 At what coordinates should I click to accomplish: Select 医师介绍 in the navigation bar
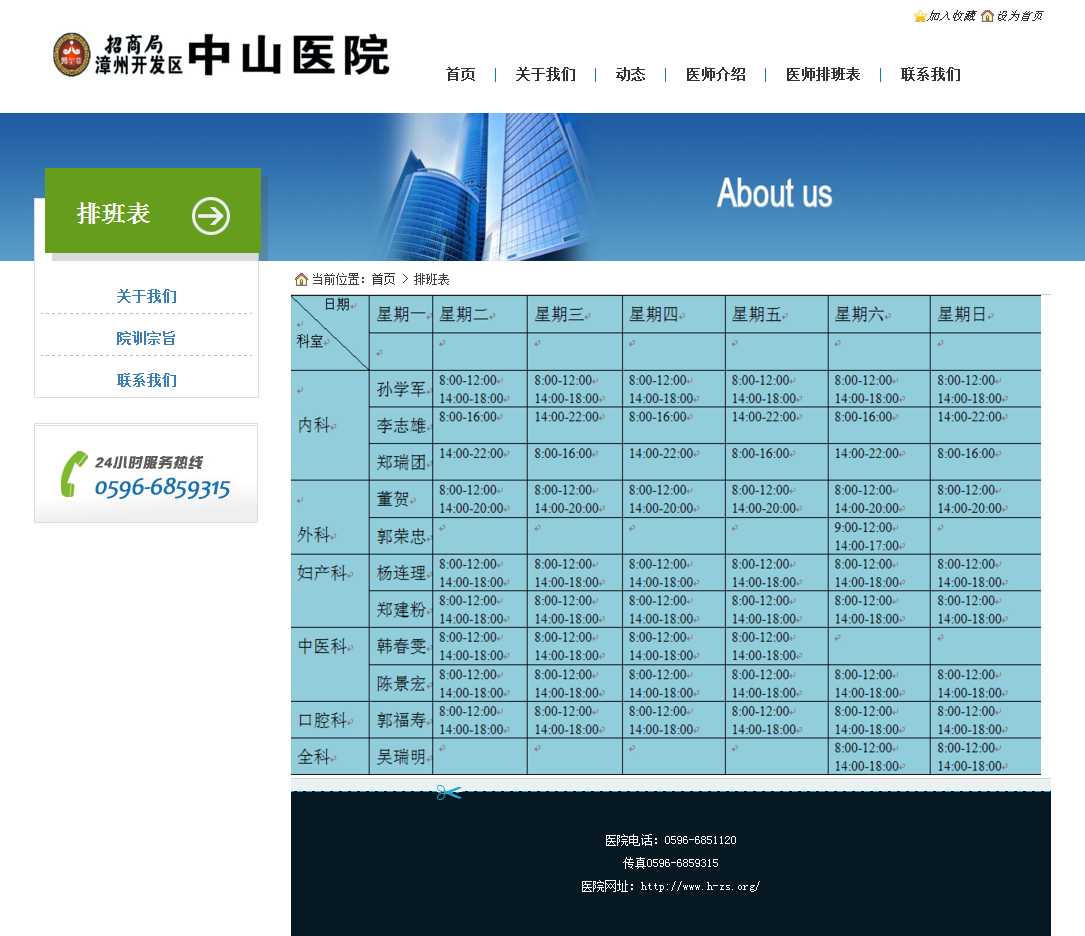point(715,75)
